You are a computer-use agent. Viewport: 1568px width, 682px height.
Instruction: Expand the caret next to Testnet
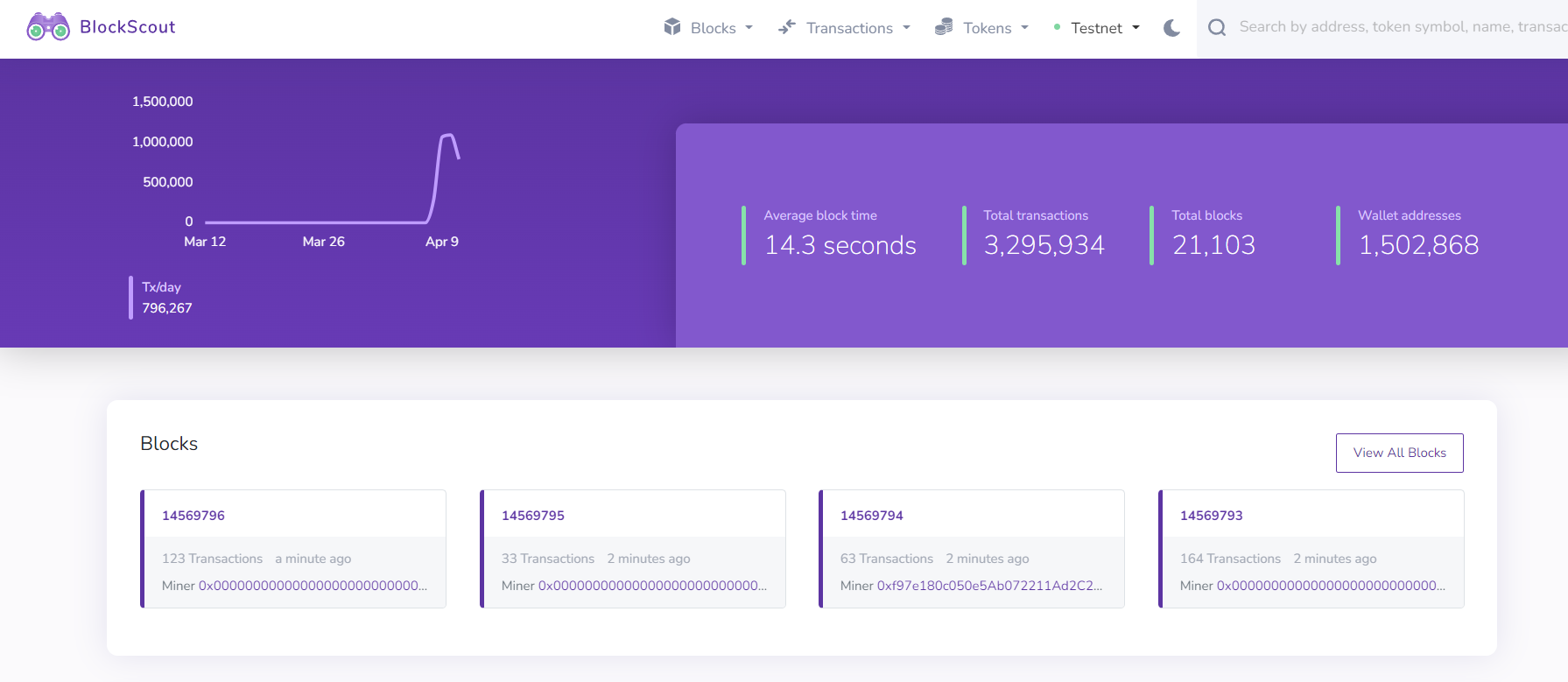coord(1136,28)
